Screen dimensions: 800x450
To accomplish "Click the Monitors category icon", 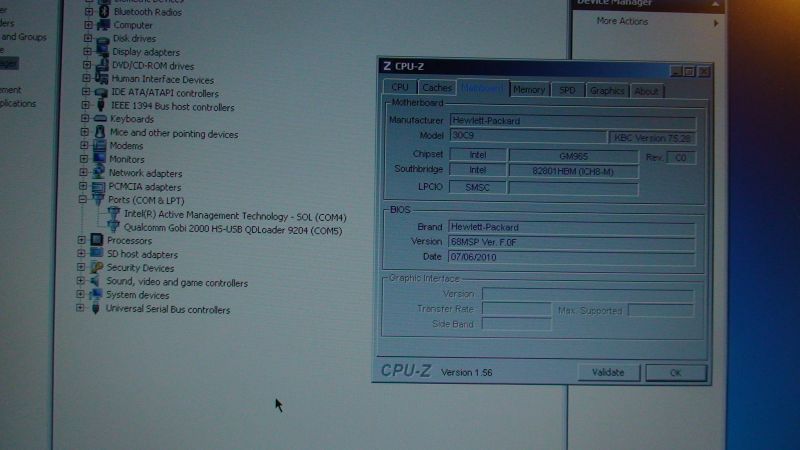I will (99, 159).
